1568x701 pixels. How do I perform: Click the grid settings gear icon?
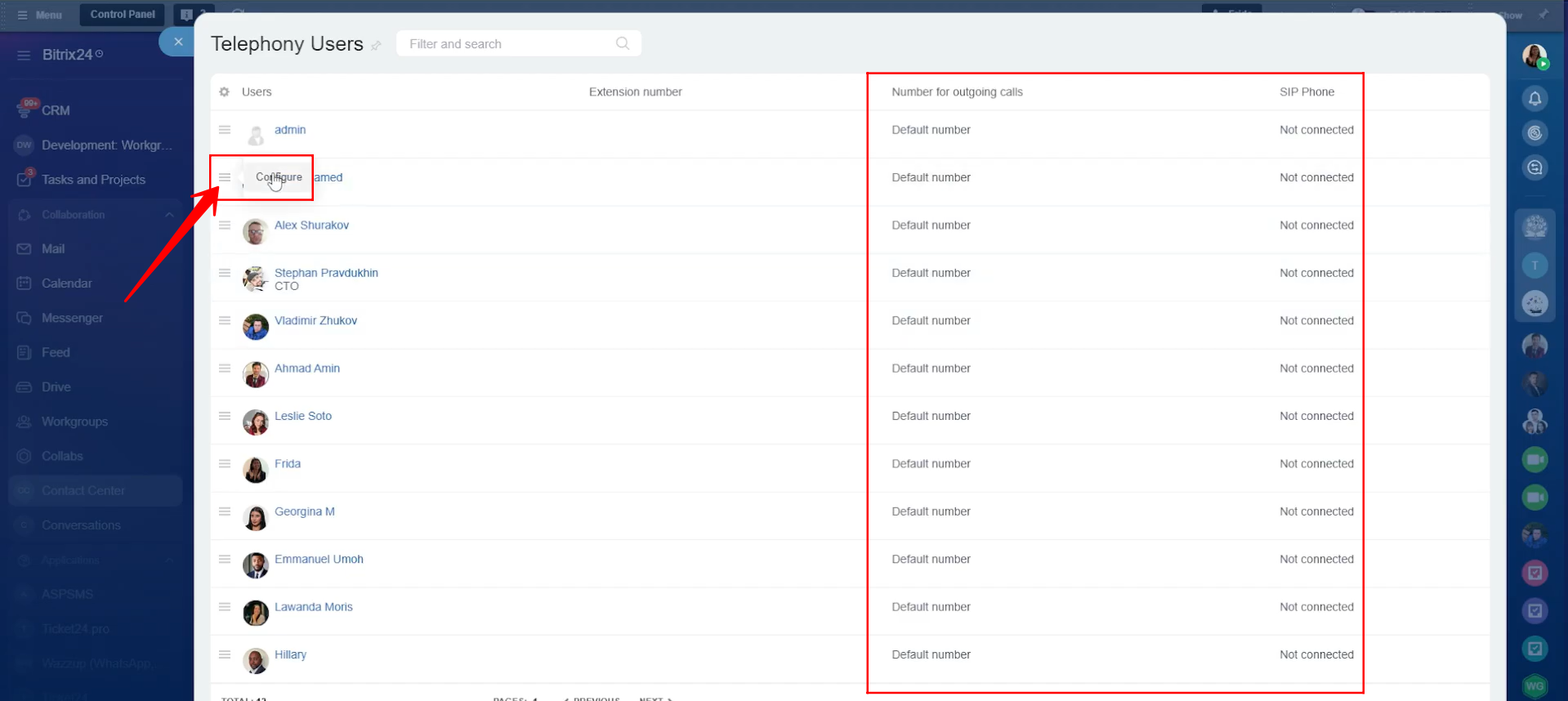(x=225, y=92)
